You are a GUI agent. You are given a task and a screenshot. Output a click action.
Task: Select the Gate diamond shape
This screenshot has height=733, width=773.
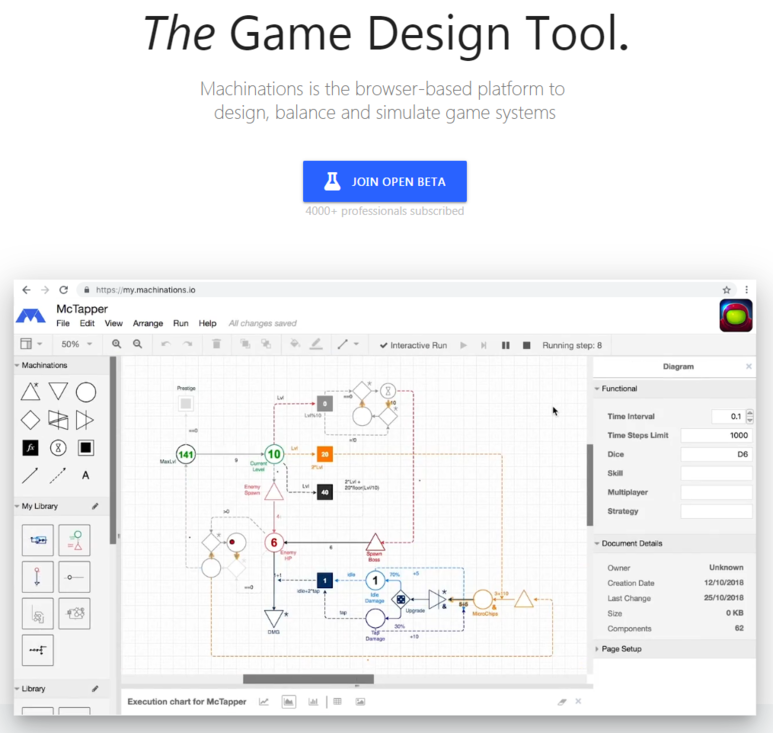(x=31, y=420)
